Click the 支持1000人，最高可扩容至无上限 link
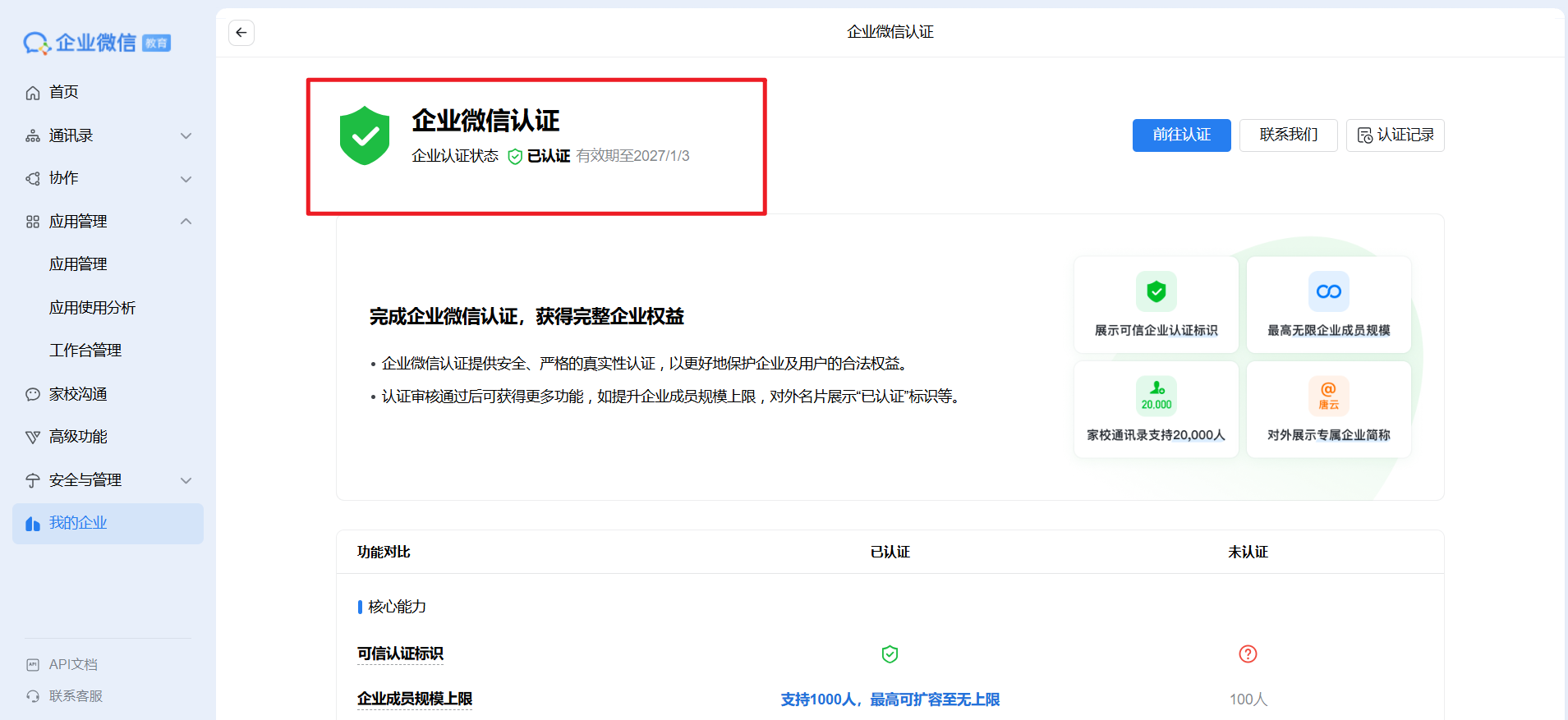1568x720 pixels. click(x=890, y=699)
